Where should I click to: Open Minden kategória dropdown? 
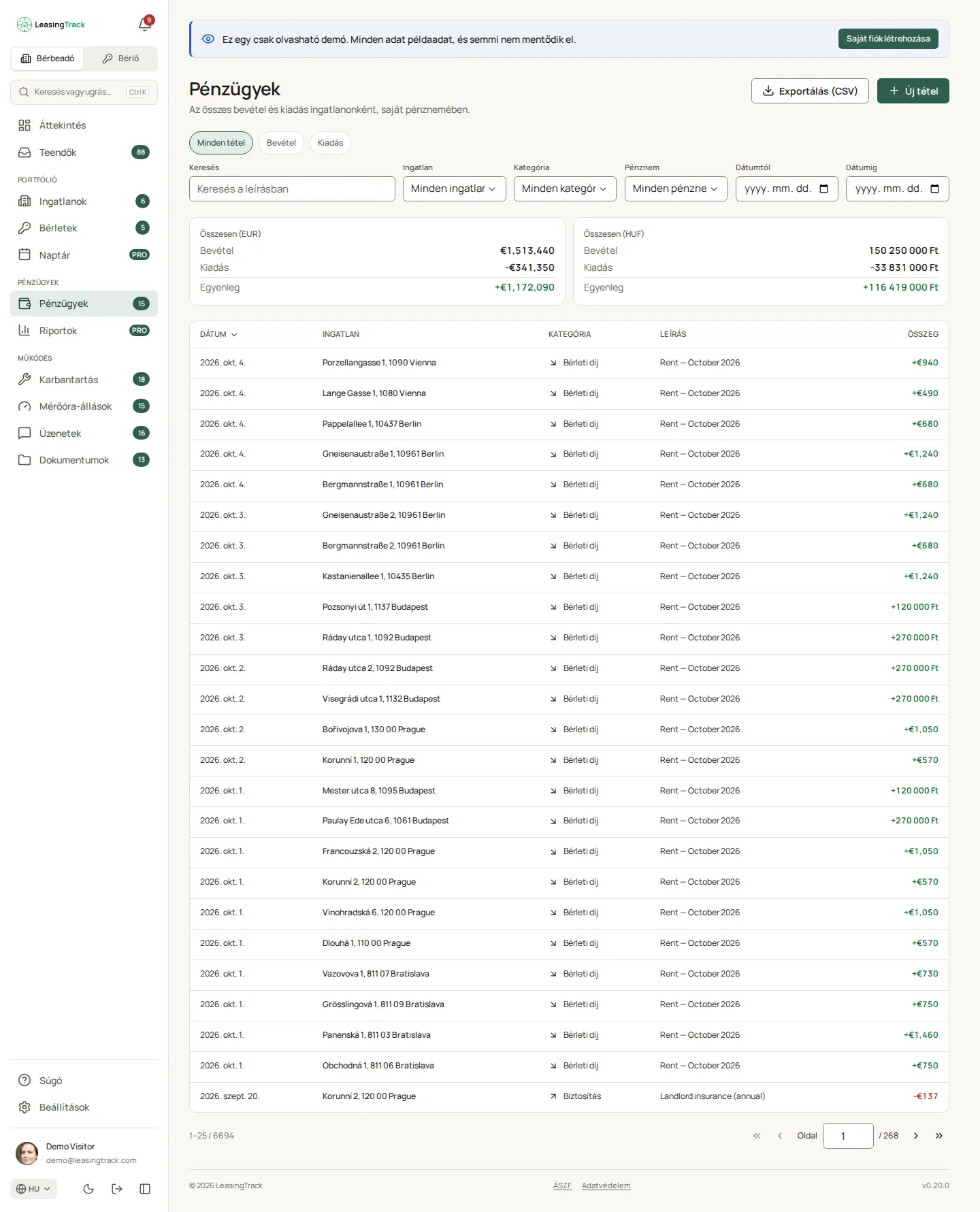(565, 189)
